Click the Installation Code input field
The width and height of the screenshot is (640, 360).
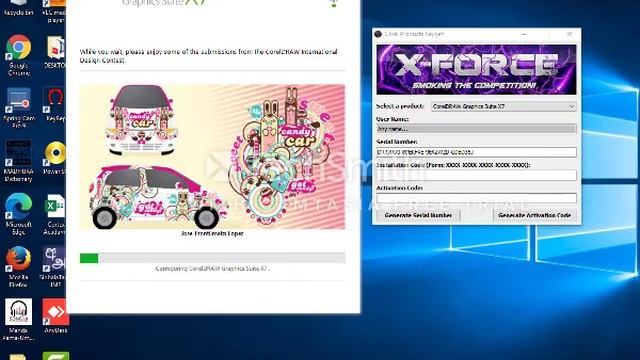476,175
